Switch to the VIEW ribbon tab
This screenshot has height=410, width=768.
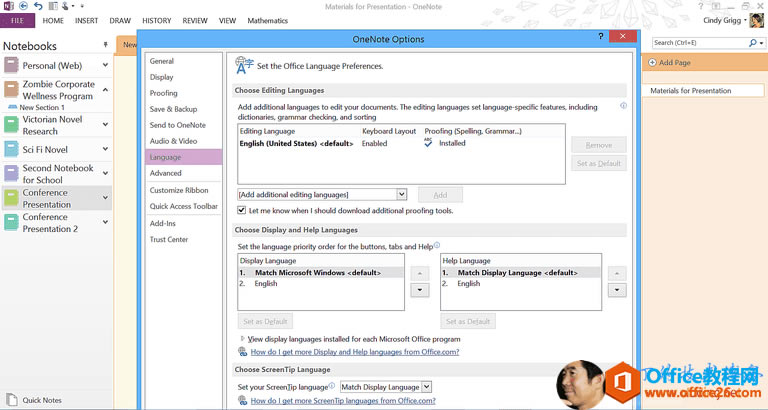(227, 21)
